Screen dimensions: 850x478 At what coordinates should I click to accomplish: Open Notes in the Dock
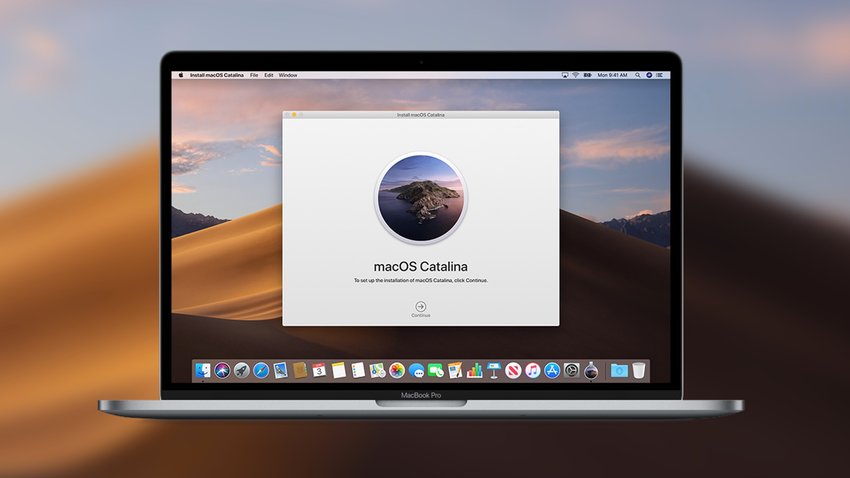tap(339, 370)
